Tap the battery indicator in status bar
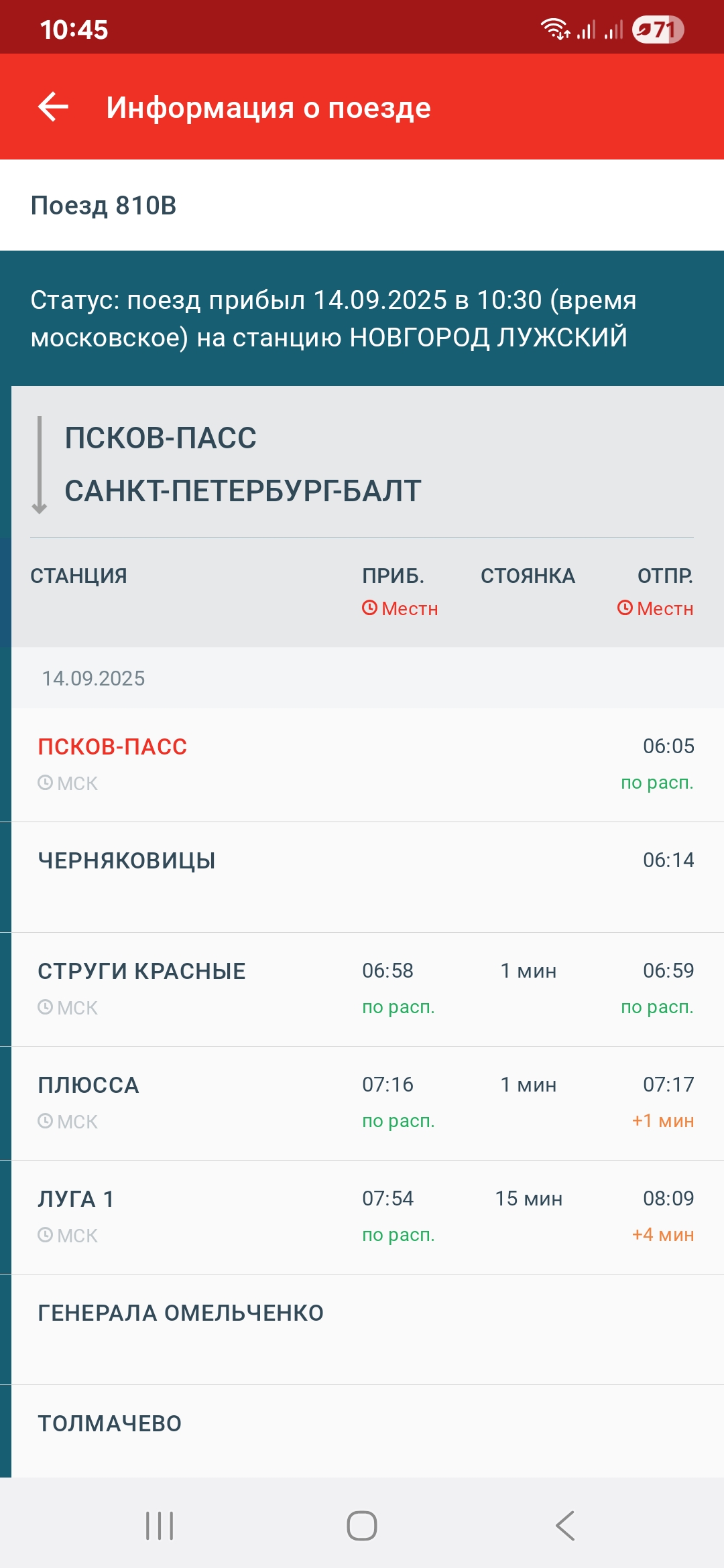Viewport: 724px width, 1568px height. click(658, 29)
